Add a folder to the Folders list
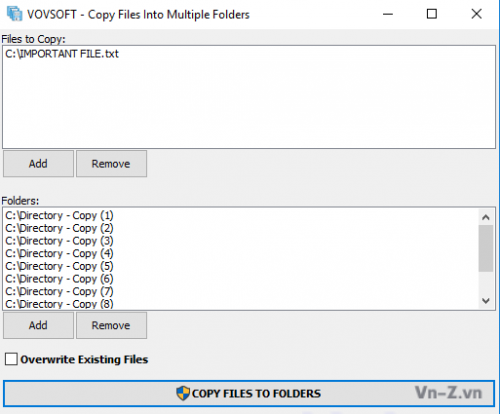This screenshot has width=500, height=414. coord(38,325)
